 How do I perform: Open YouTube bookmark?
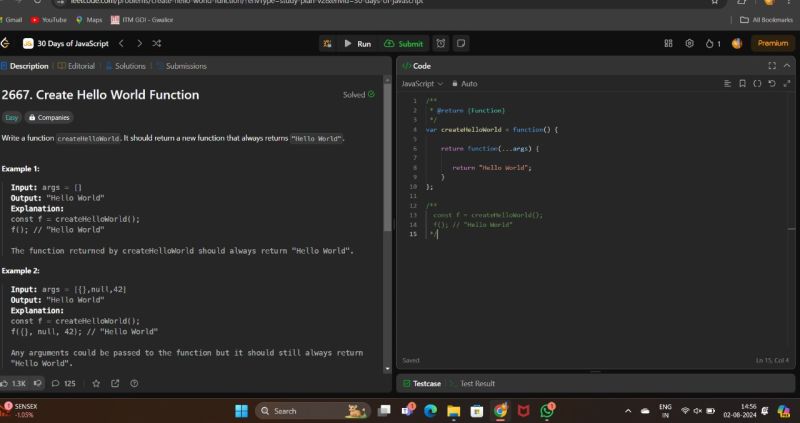(x=48, y=20)
